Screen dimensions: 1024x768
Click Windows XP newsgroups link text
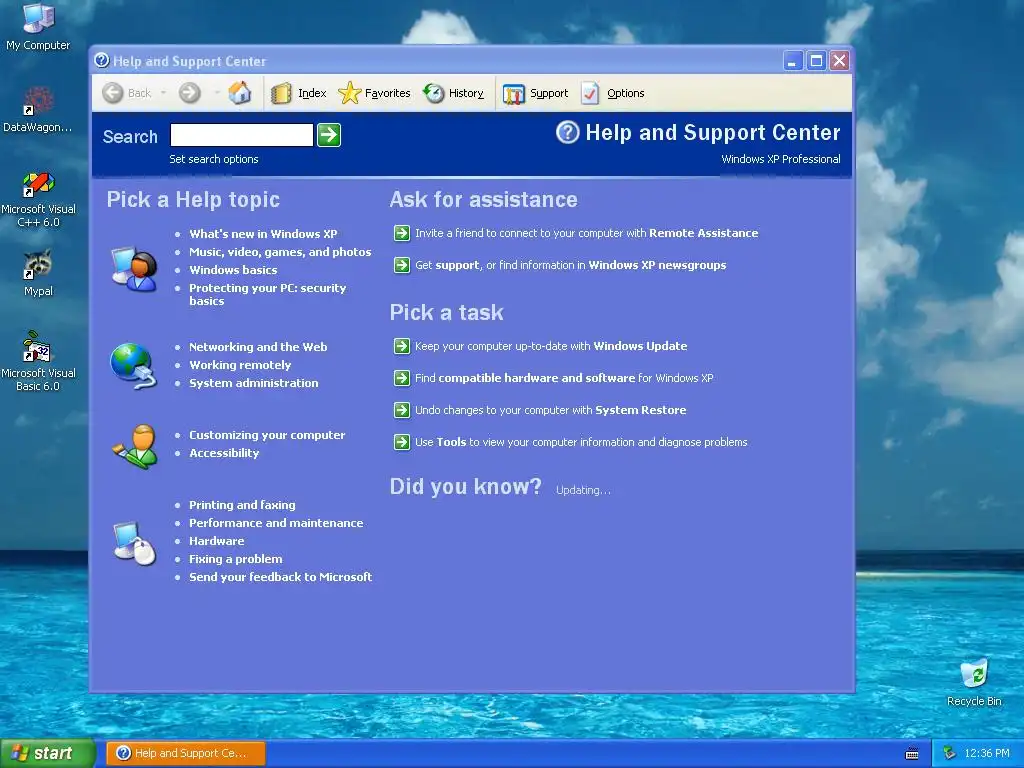[657, 265]
